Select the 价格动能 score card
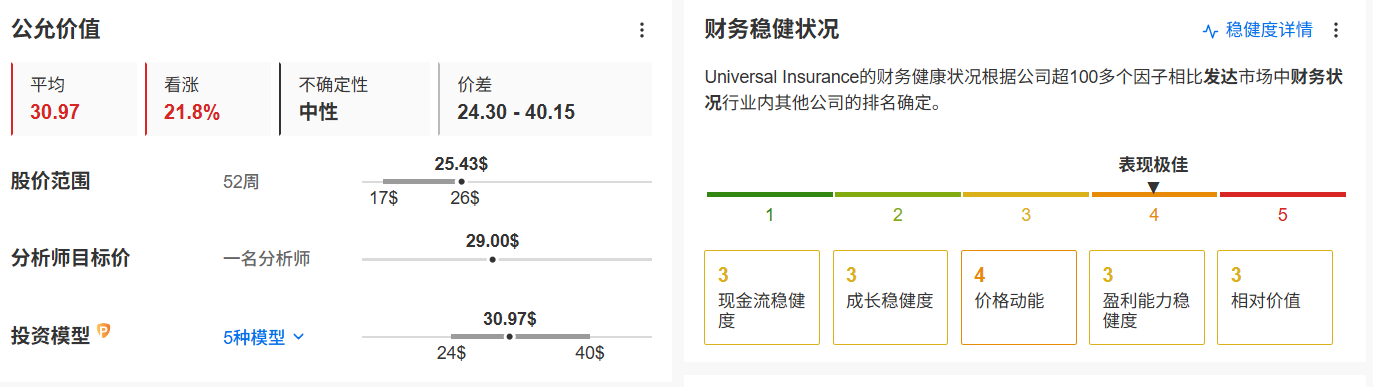This screenshot has height=387, width=1373. (x=1019, y=297)
